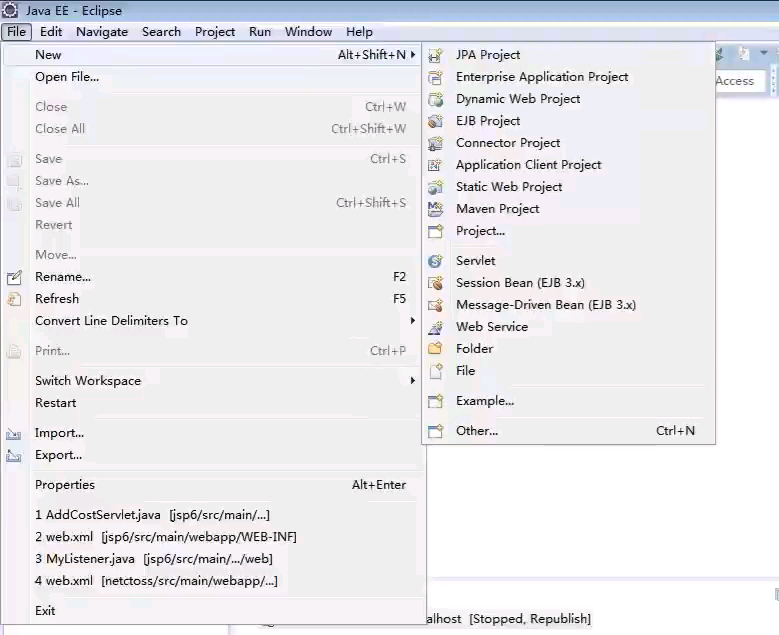779x635 pixels.
Task: Select Rename... menu entry
Action: (213, 277)
